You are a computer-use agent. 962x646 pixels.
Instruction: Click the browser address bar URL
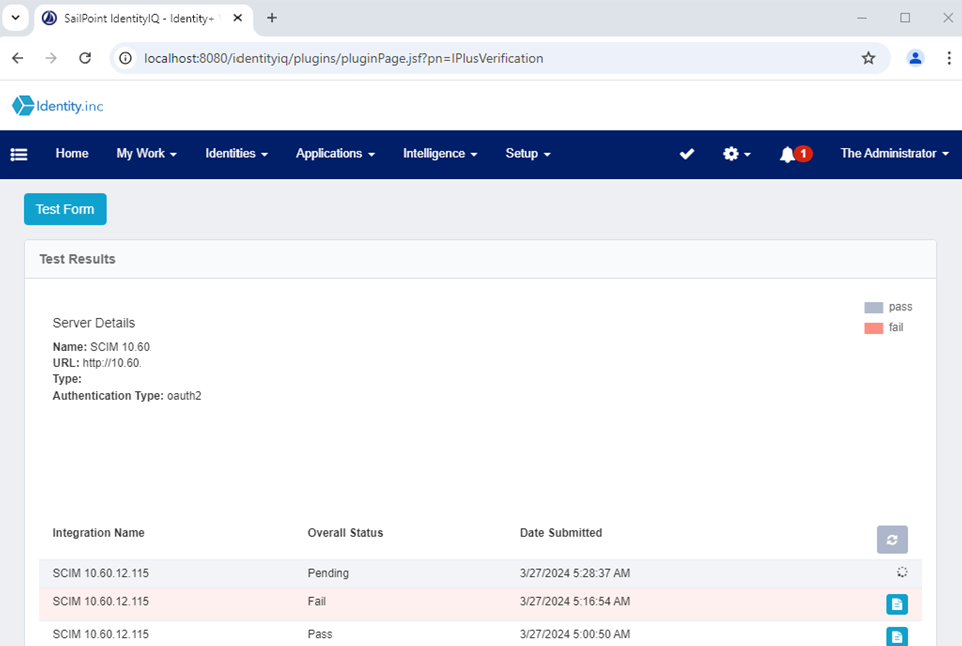click(344, 58)
